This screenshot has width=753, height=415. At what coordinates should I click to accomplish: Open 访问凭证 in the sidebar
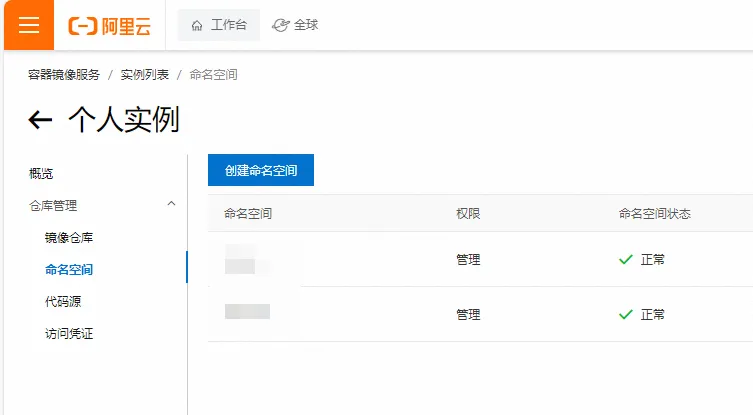[x=69, y=333]
